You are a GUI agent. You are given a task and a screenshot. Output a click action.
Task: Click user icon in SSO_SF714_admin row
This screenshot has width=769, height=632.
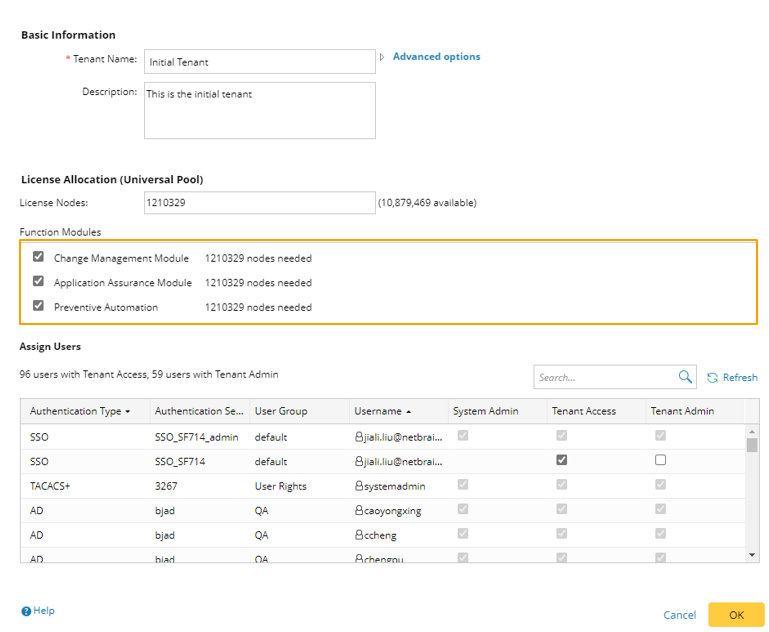(359, 436)
